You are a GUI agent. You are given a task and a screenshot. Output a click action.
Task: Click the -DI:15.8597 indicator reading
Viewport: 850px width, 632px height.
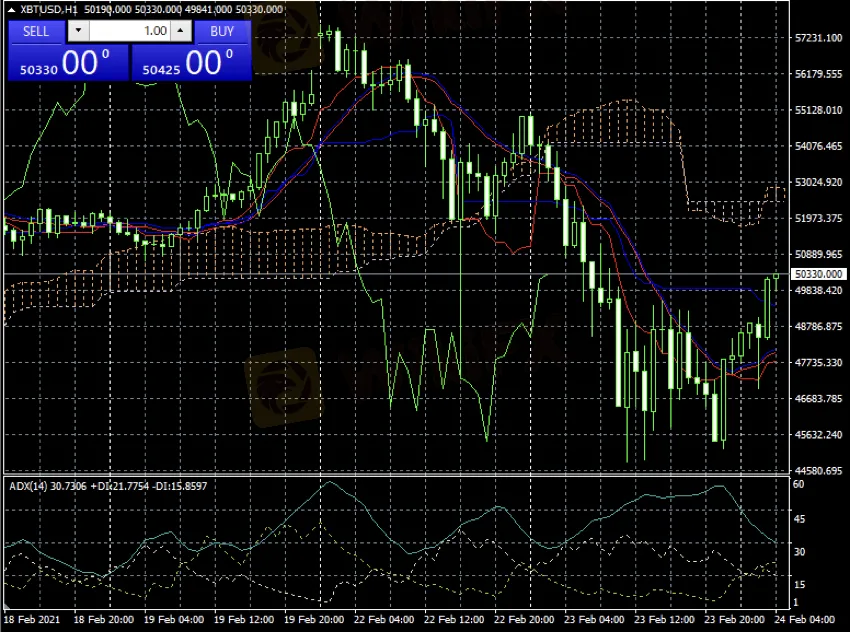181,486
